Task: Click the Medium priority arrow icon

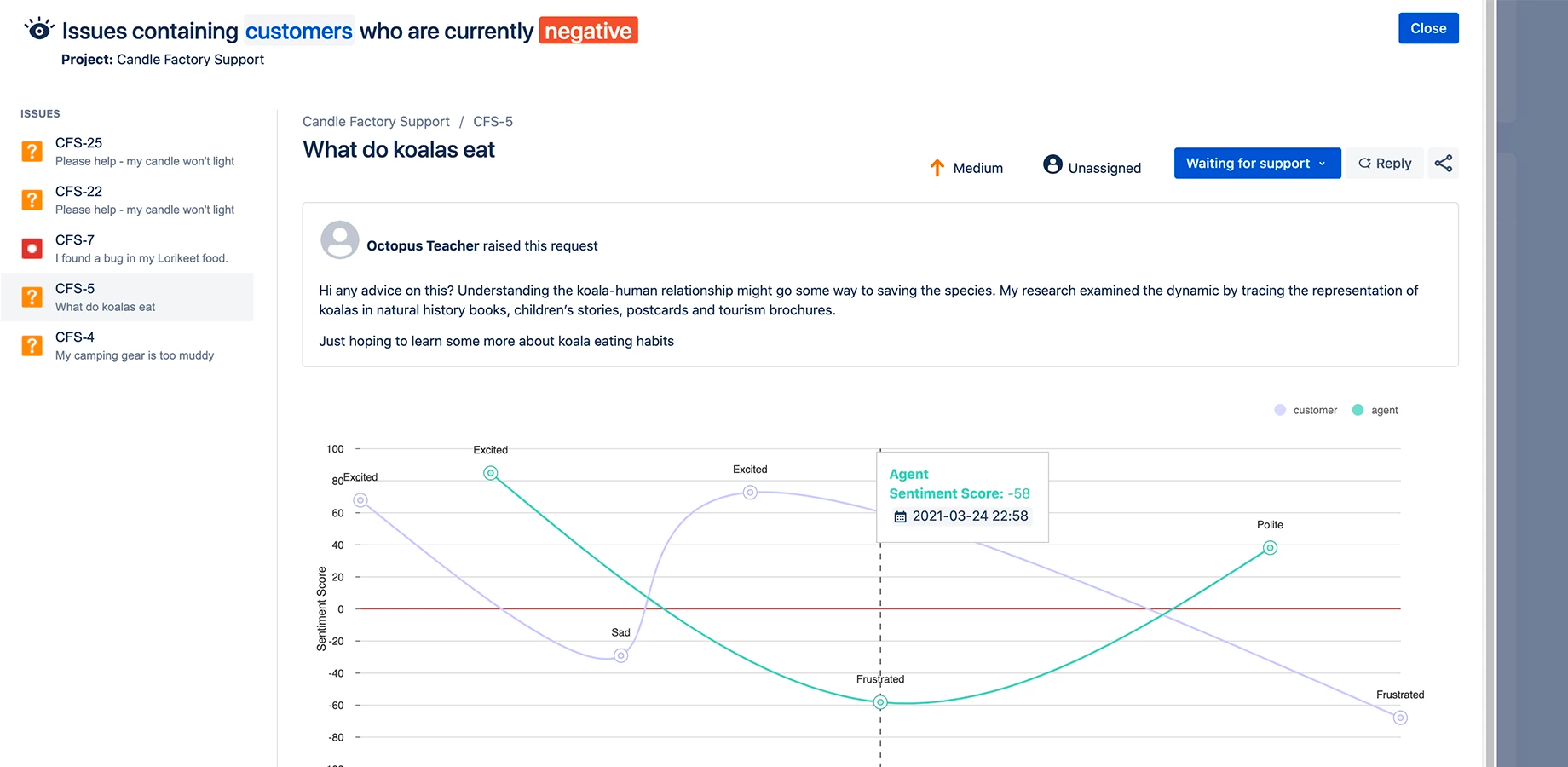Action: [x=937, y=168]
